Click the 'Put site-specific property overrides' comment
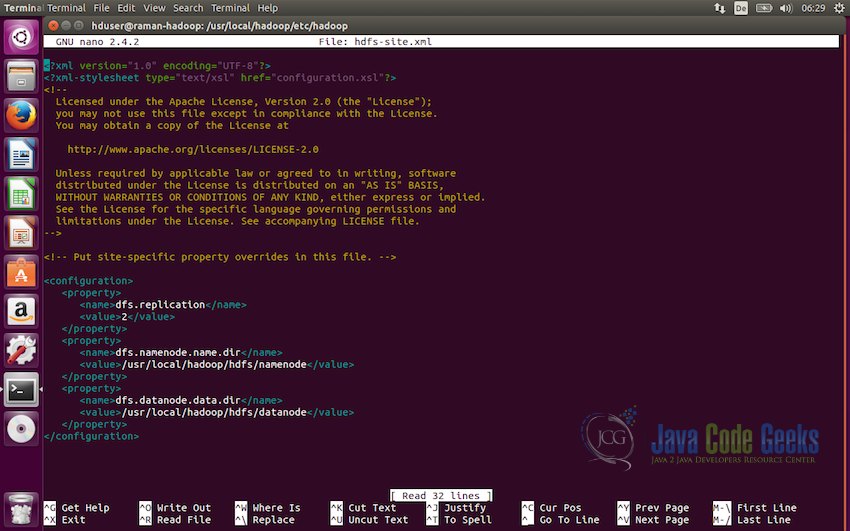The image size is (850, 531). [220, 257]
